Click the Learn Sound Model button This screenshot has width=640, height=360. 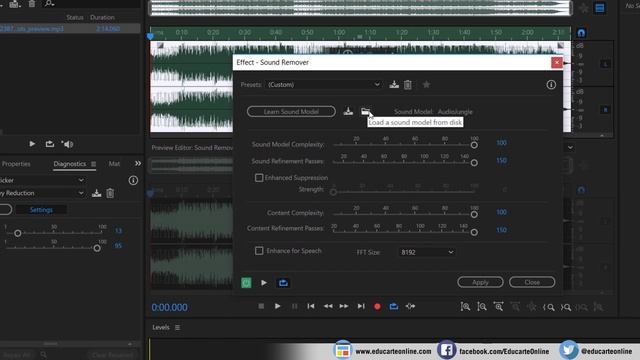coord(291,111)
